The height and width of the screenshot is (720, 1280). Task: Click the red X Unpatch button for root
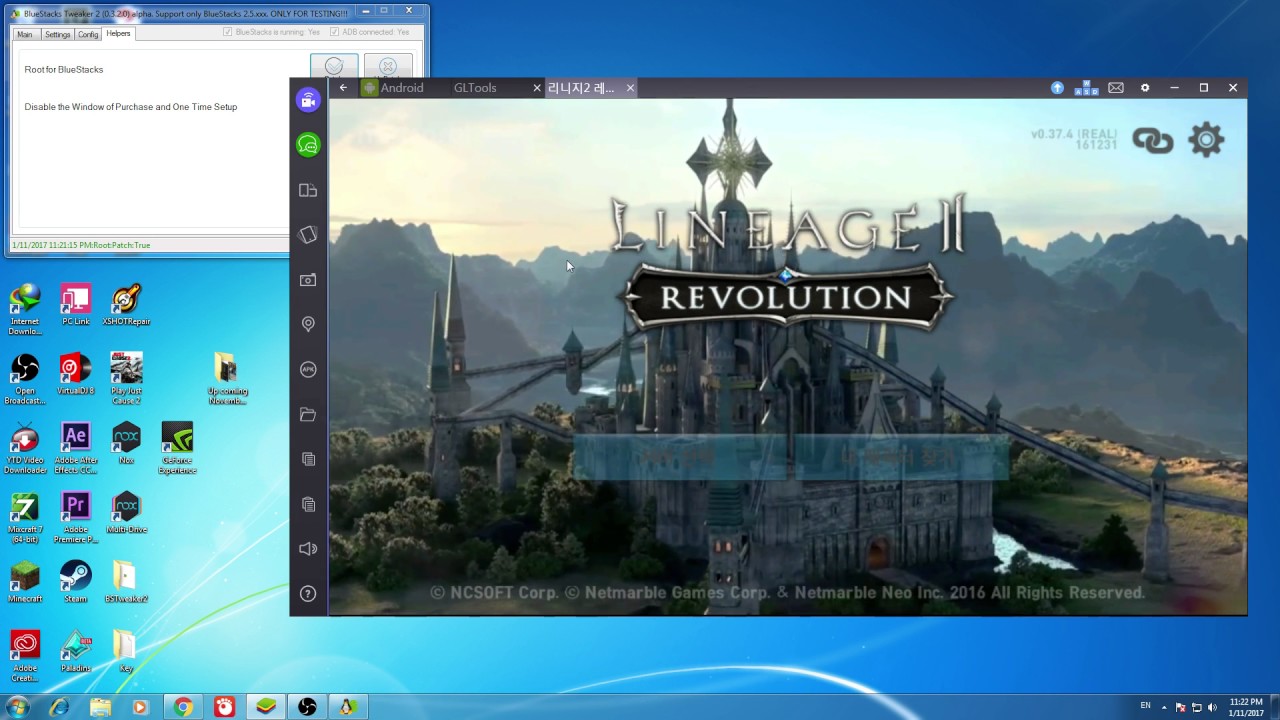[388, 66]
